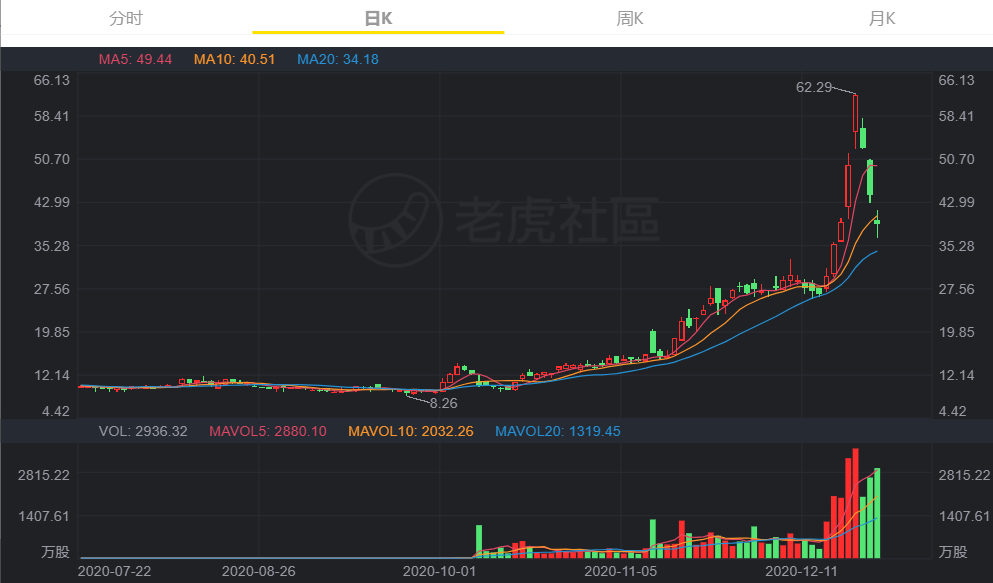
Task: Click the MA10: 40.51 indicator label
Action: pyautogui.click(x=234, y=60)
